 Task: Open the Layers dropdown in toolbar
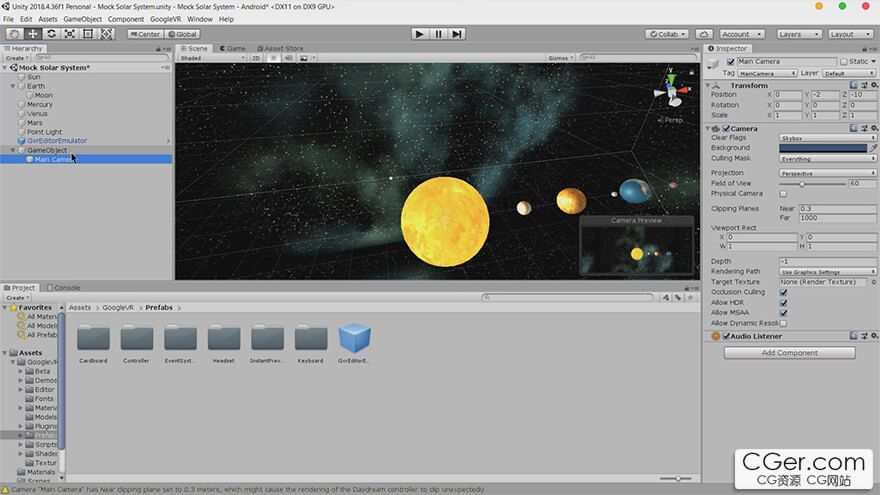click(798, 34)
